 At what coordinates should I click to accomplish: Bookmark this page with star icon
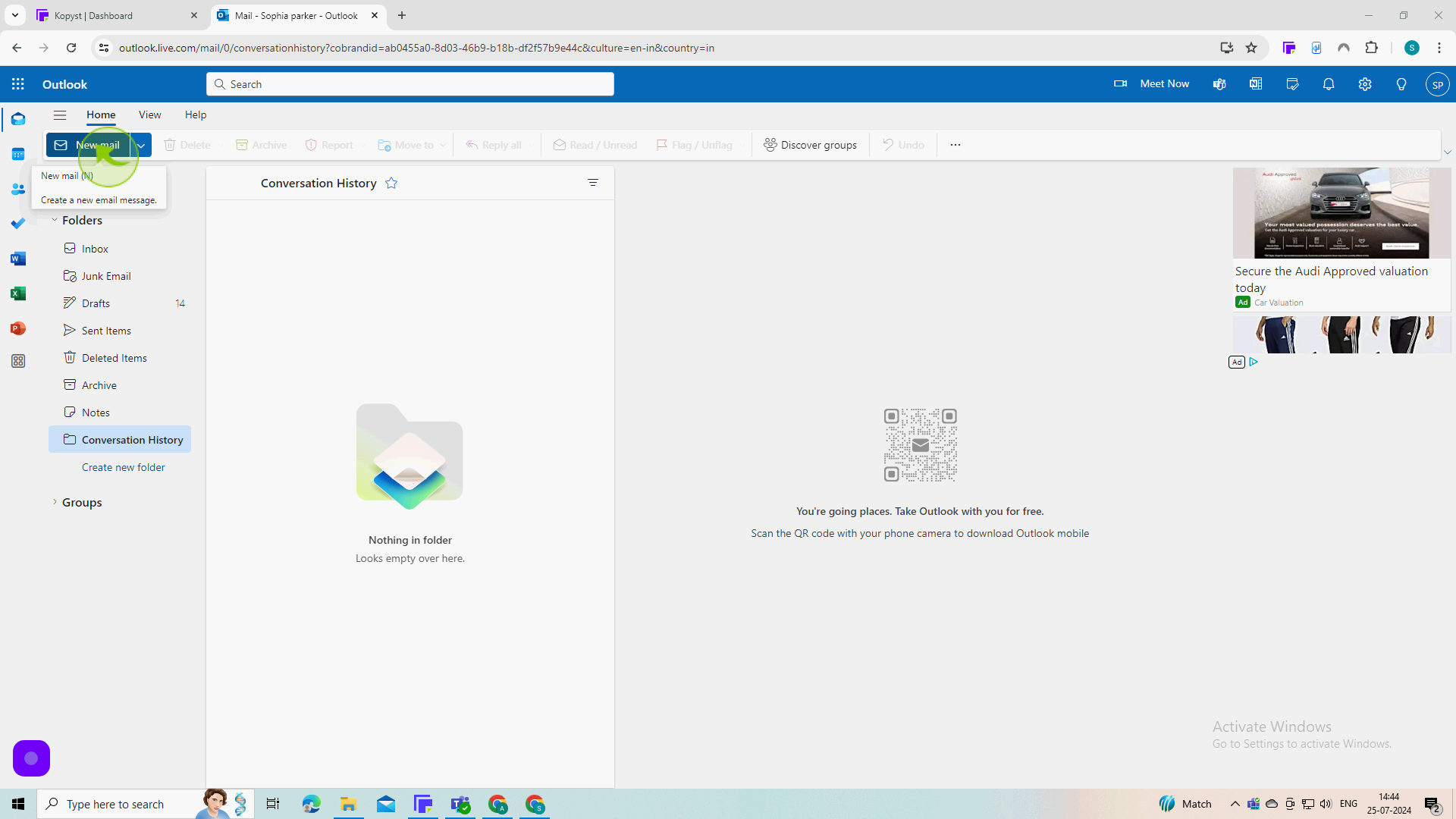click(1251, 48)
